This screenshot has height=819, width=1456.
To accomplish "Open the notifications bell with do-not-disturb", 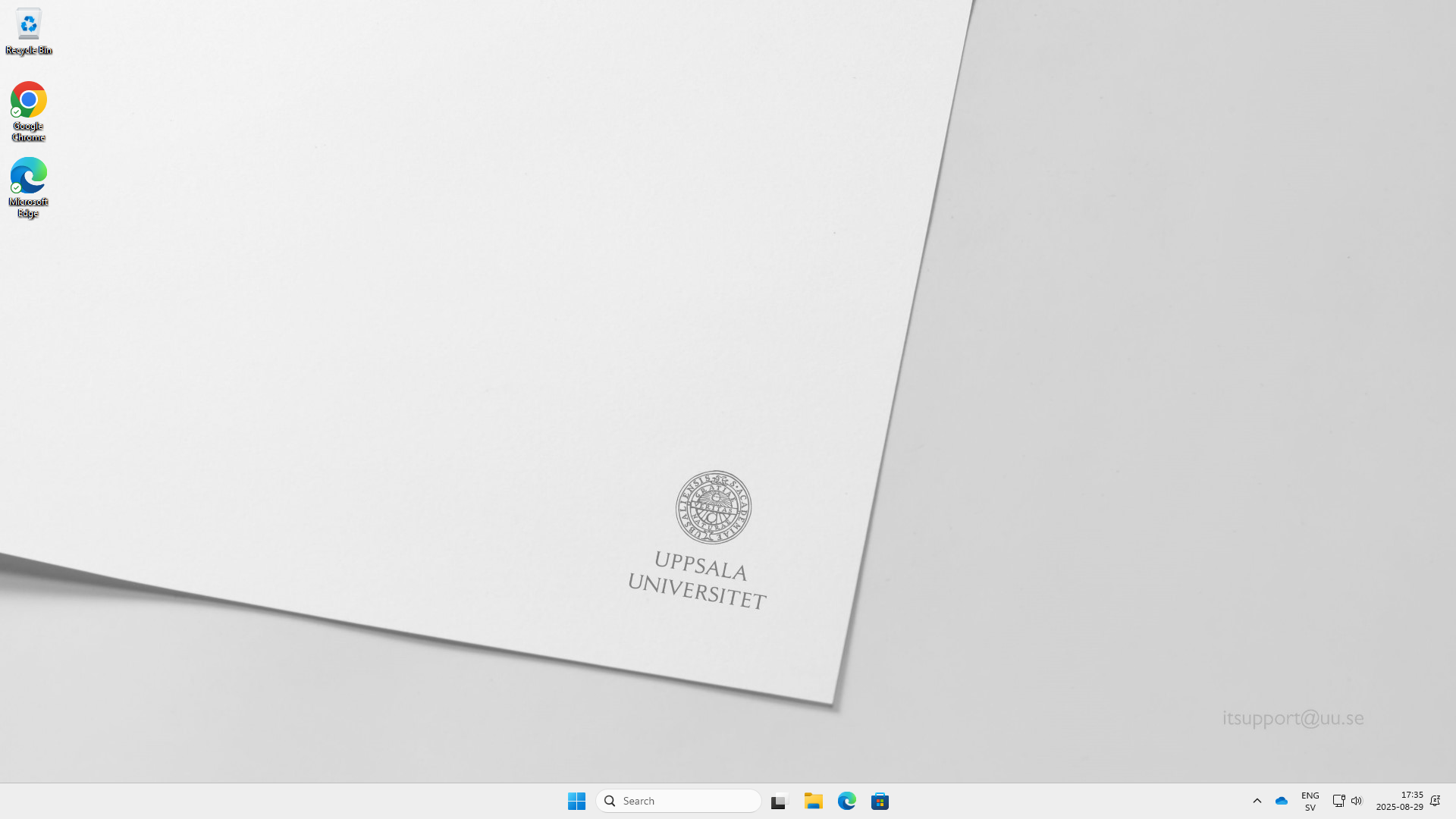I will [x=1435, y=801].
